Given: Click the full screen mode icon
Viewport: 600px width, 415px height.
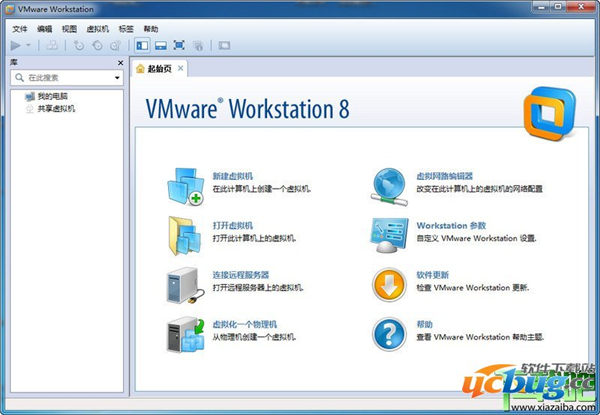Looking at the screenshot, I should [179, 45].
